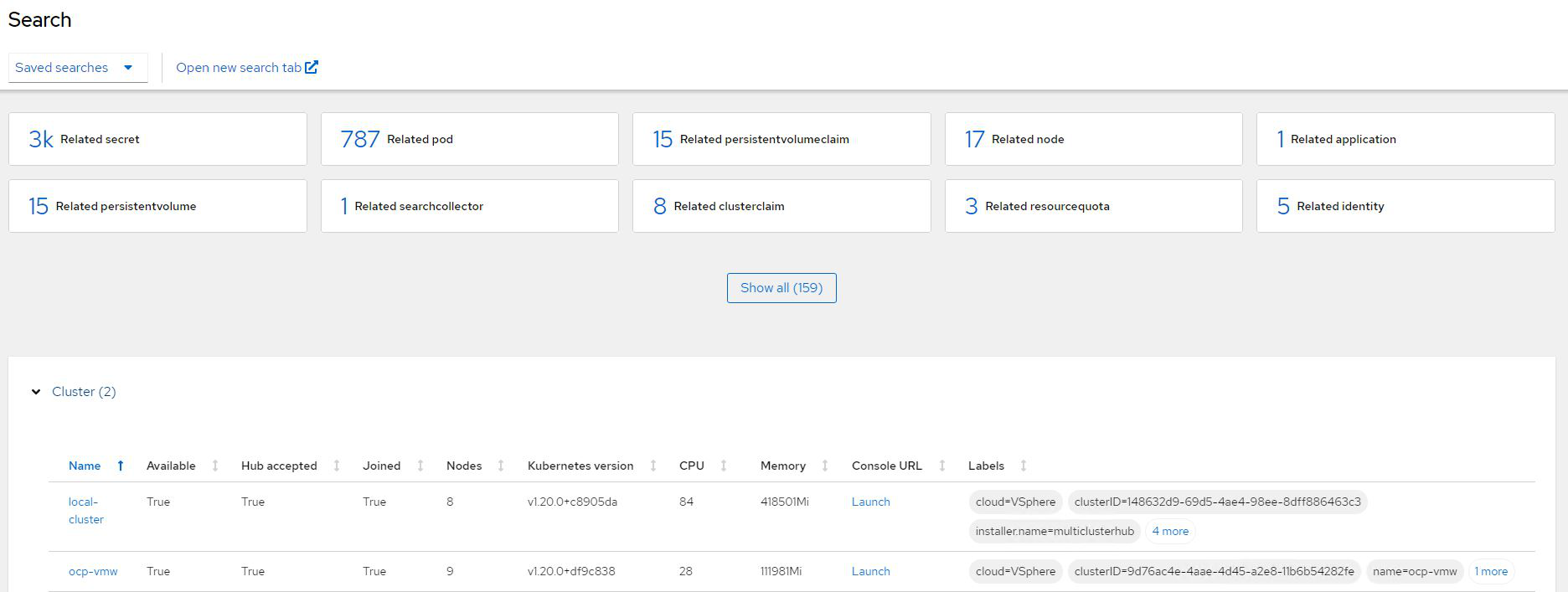Image resolution: width=1568 pixels, height=592 pixels.
Task: Collapse the Cluster (2) section
Action: coord(36,392)
